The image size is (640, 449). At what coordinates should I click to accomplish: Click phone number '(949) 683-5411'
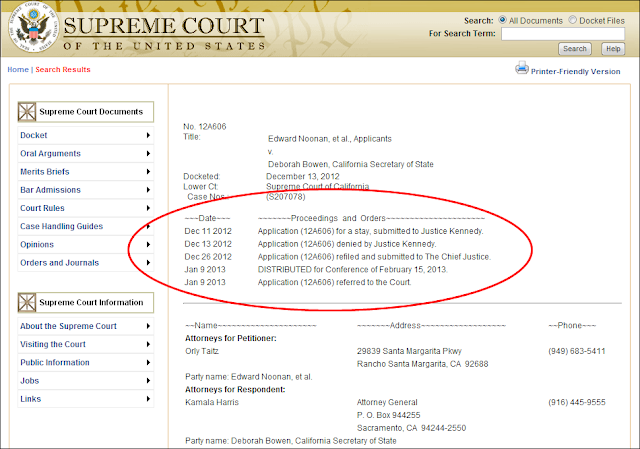tap(577, 351)
